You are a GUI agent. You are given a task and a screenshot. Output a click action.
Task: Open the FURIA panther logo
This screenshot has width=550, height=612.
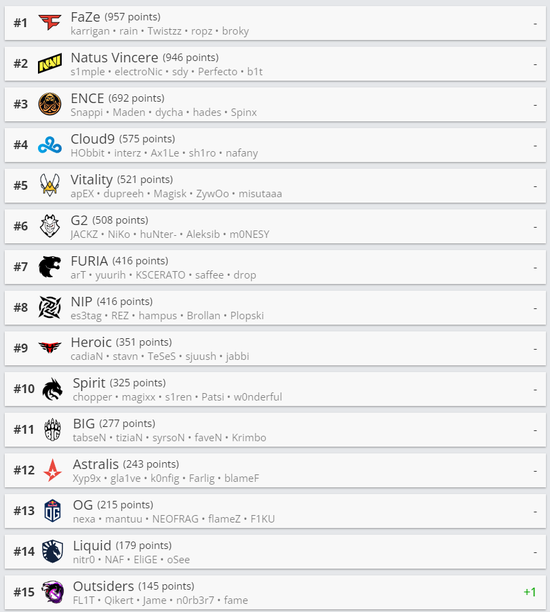(x=50, y=267)
